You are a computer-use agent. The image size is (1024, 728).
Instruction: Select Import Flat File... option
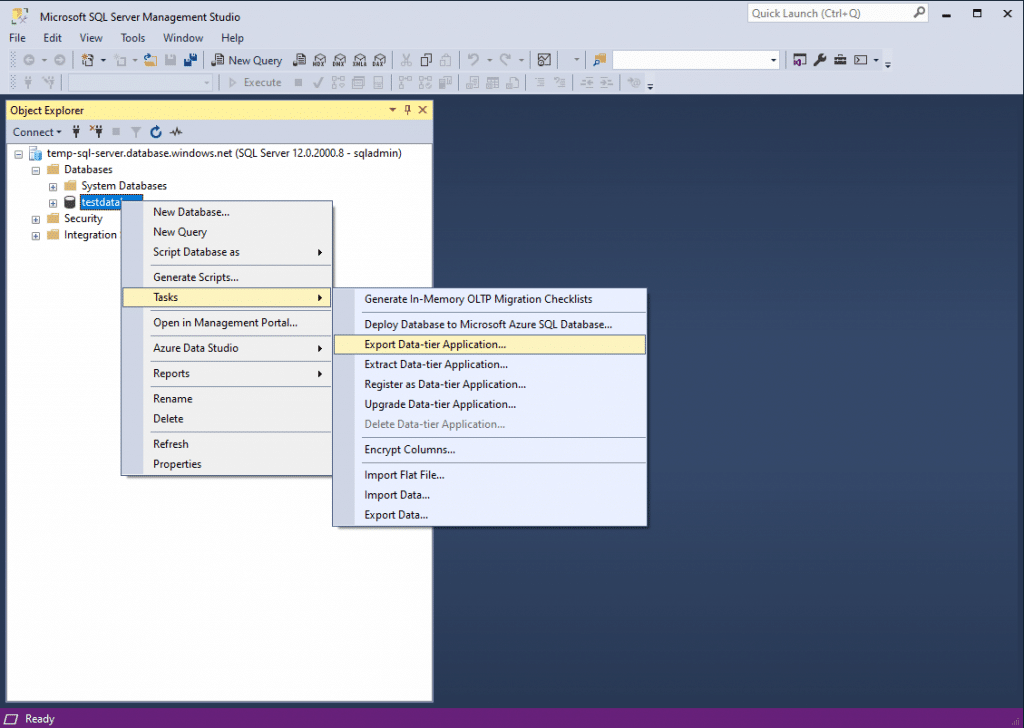click(490, 475)
